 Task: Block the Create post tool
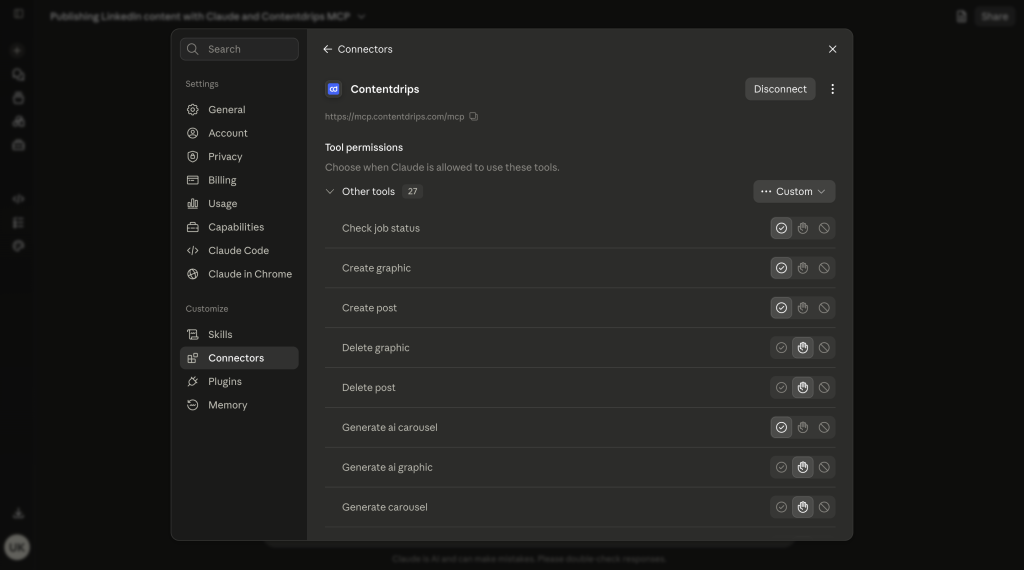[824, 308]
